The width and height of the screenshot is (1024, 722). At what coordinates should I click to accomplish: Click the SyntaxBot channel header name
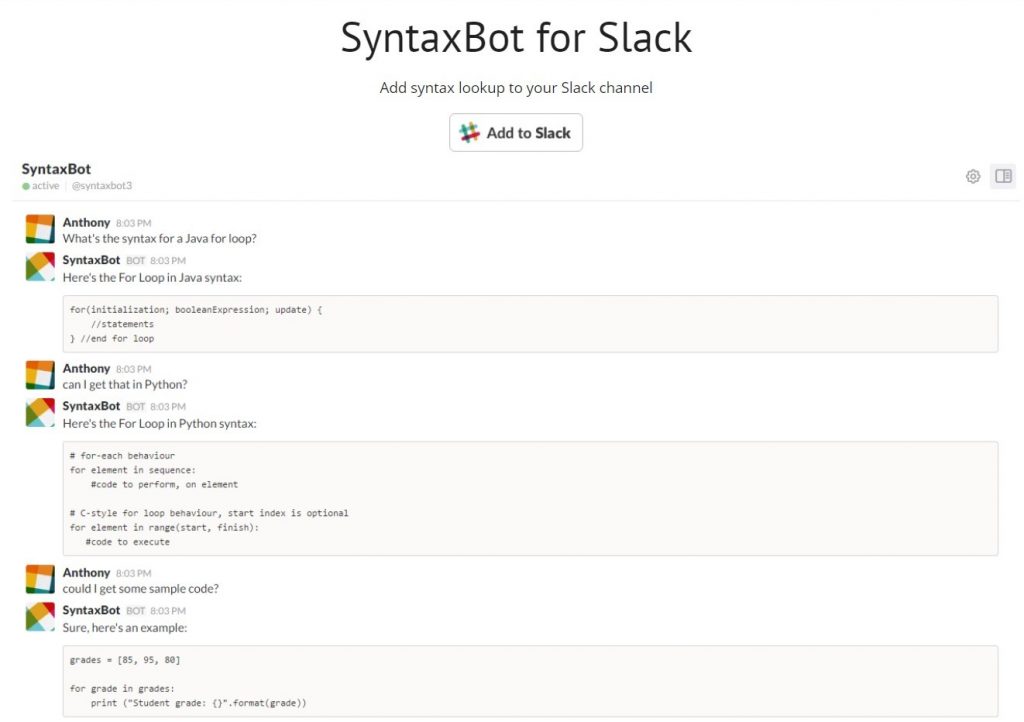coord(56,169)
